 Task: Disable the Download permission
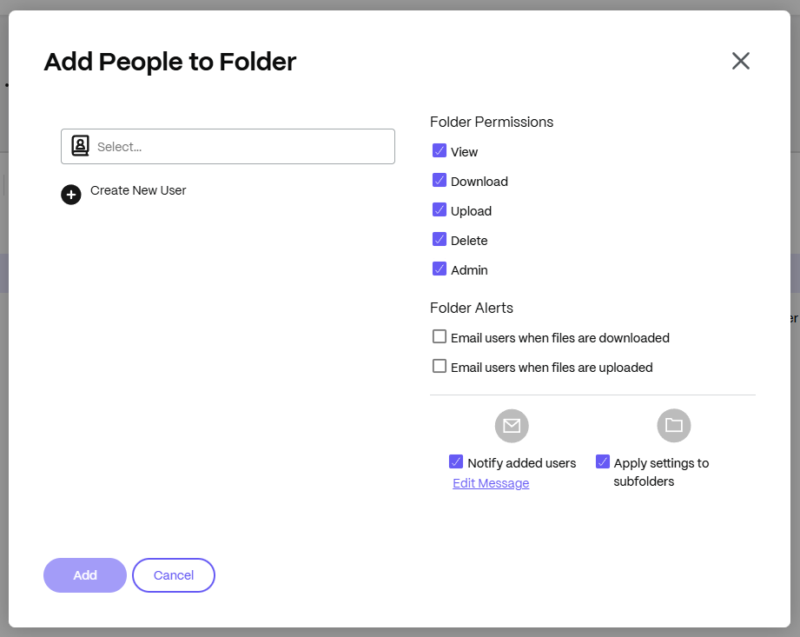[x=439, y=181]
